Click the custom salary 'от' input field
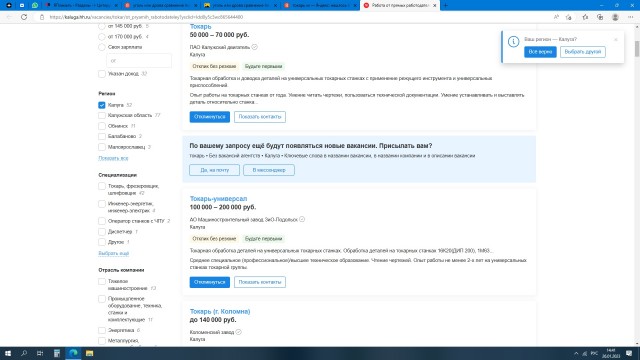Screen dimensions: 640x360 pos(139,60)
